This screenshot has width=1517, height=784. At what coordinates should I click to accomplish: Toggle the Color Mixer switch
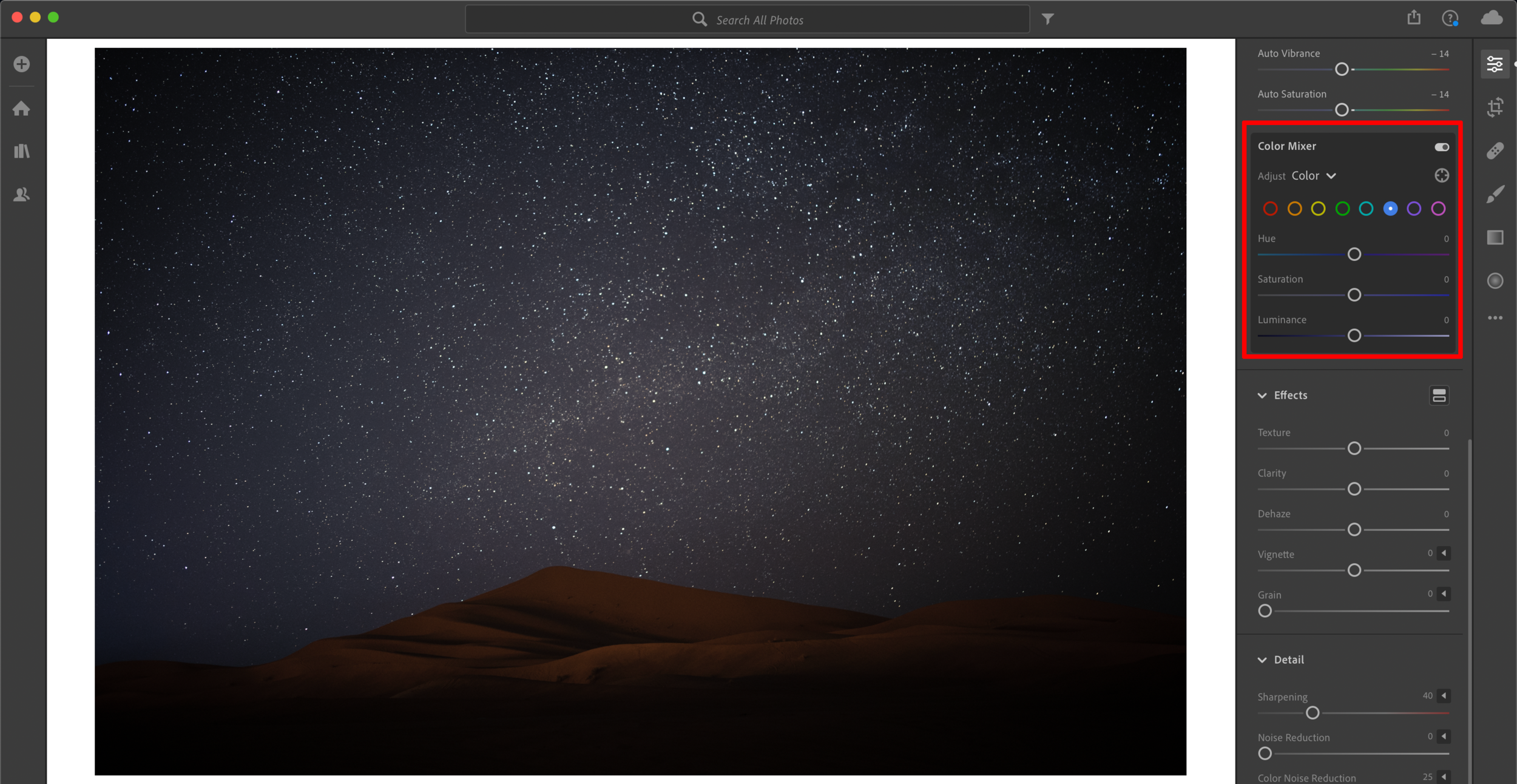point(1442,147)
